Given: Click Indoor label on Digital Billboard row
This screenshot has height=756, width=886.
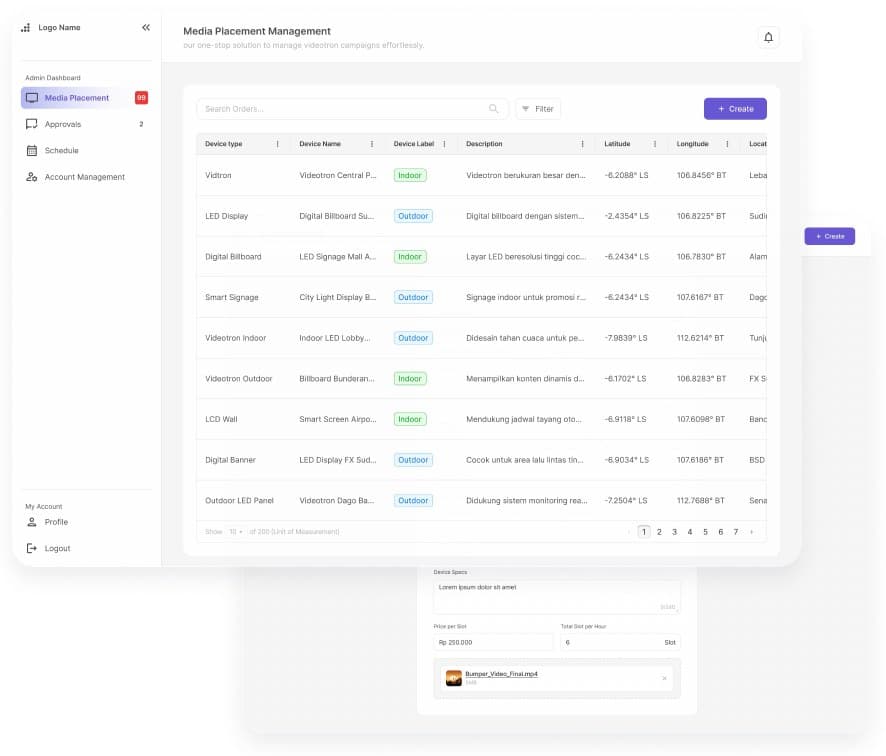Looking at the screenshot, I should click(410, 257).
